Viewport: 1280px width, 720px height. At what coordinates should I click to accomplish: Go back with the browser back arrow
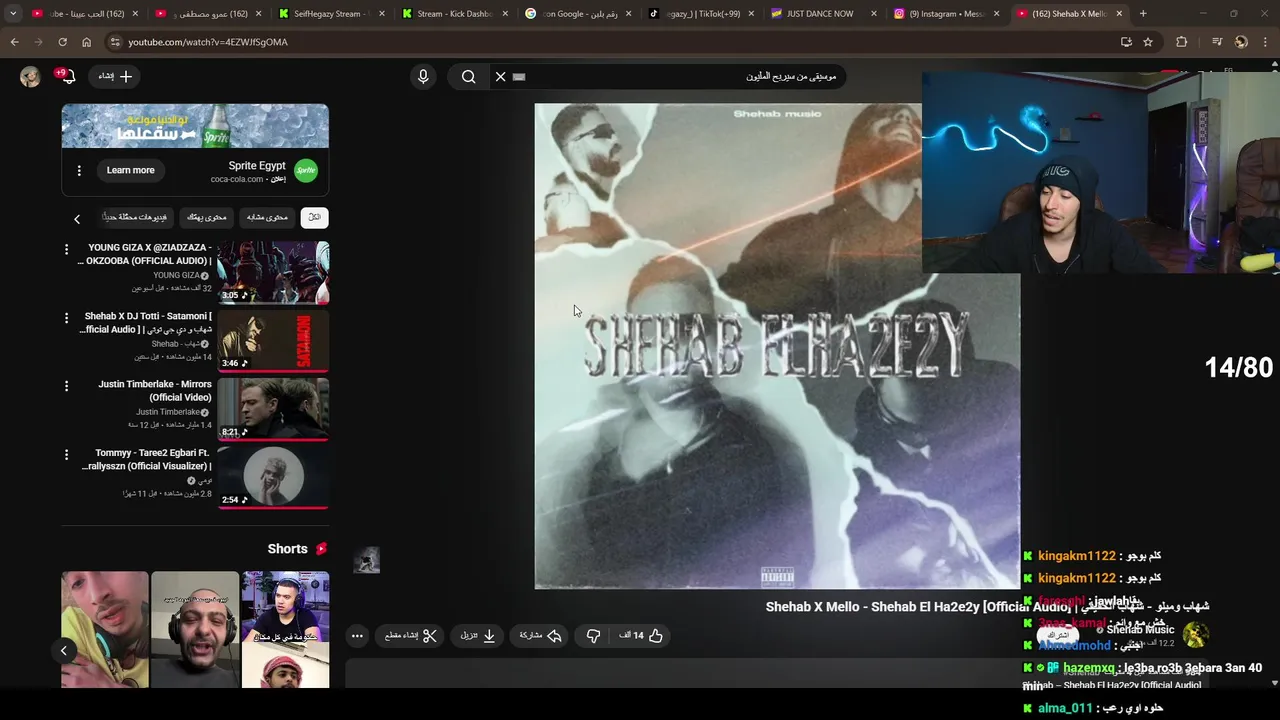coord(14,42)
